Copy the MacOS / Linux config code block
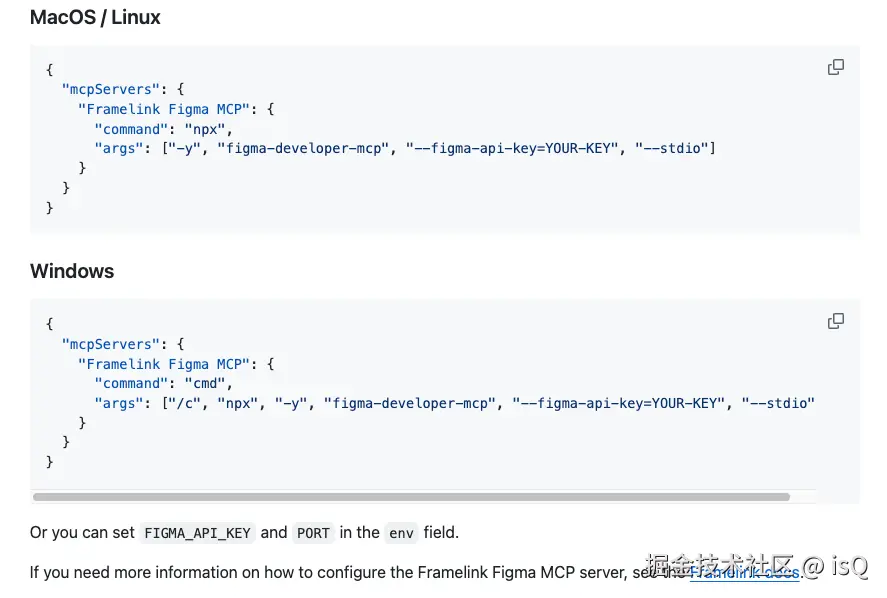 pyautogui.click(x=836, y=67)
